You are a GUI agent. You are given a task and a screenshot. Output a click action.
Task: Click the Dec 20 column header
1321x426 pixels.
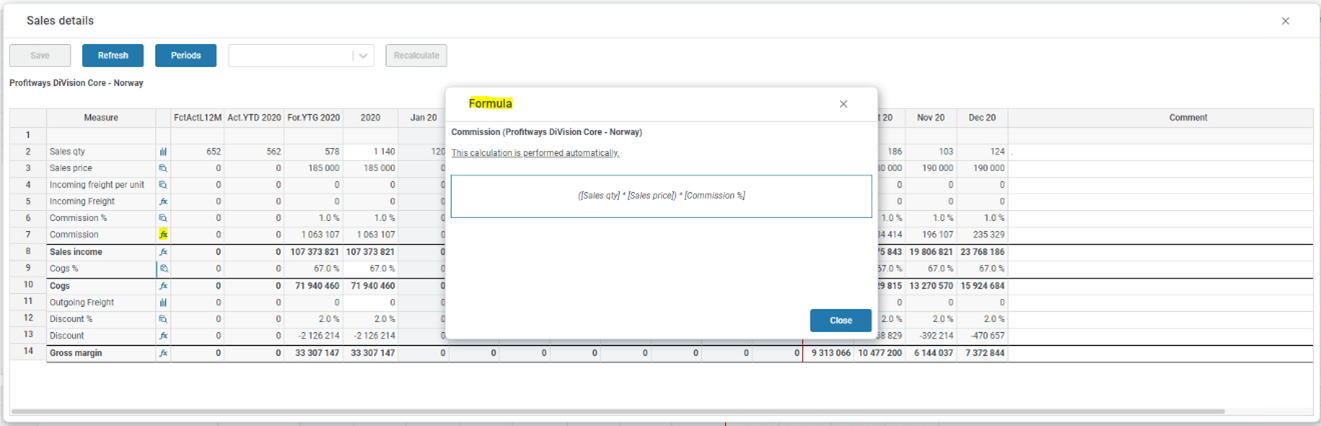[982, 117]
